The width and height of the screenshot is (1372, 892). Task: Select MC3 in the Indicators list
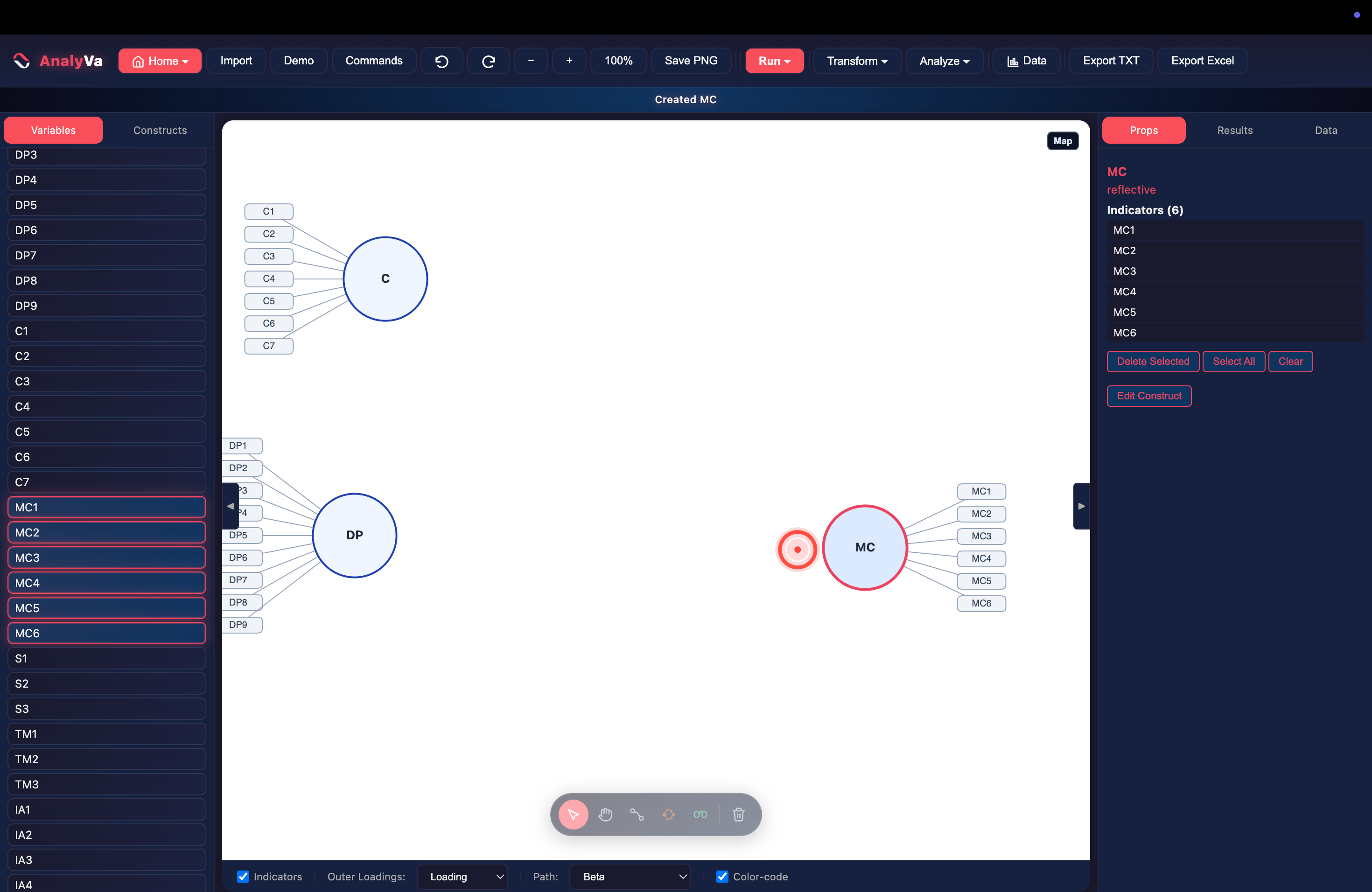click(1235, 272)
